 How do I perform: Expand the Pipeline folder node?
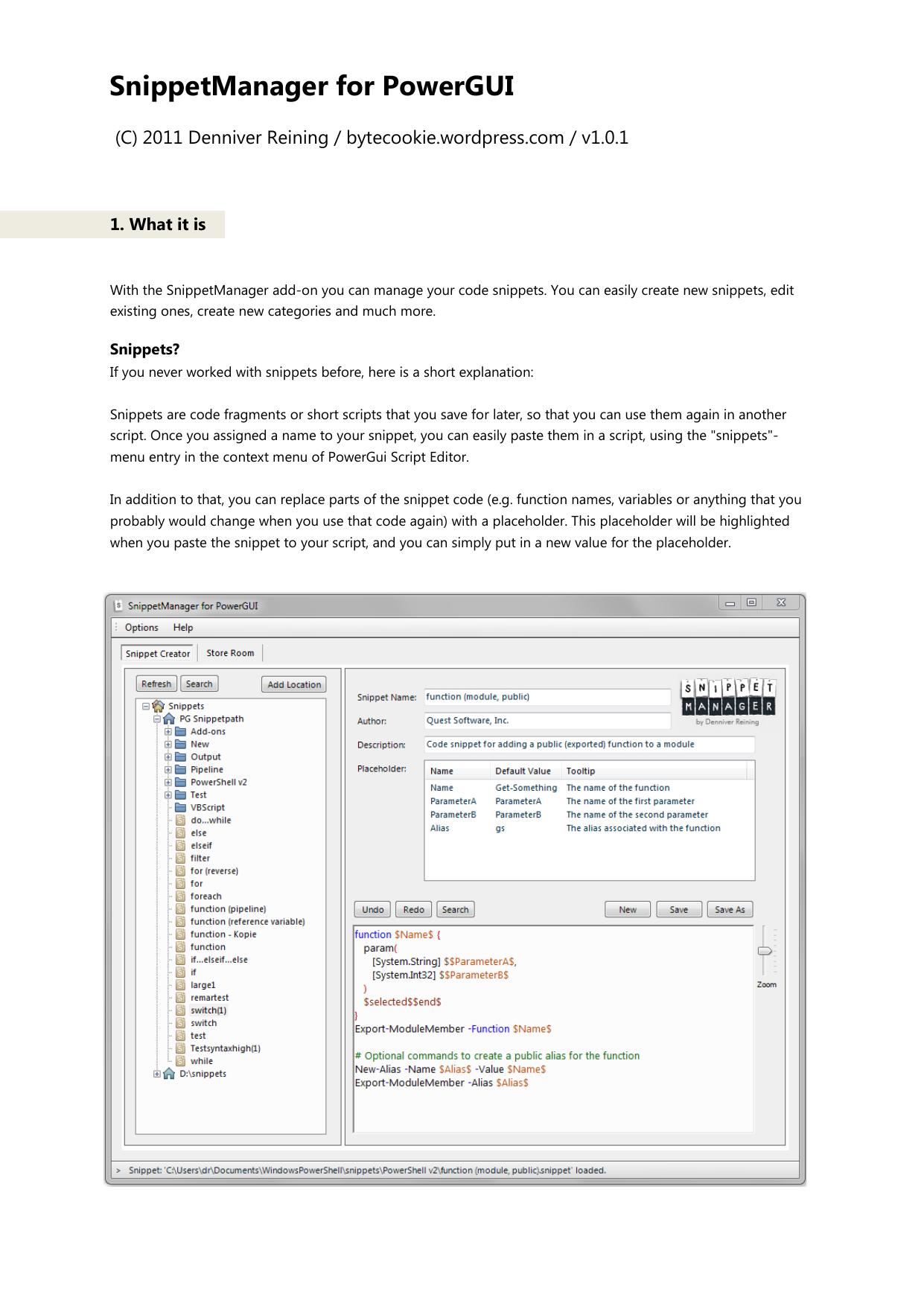[168, 769]
